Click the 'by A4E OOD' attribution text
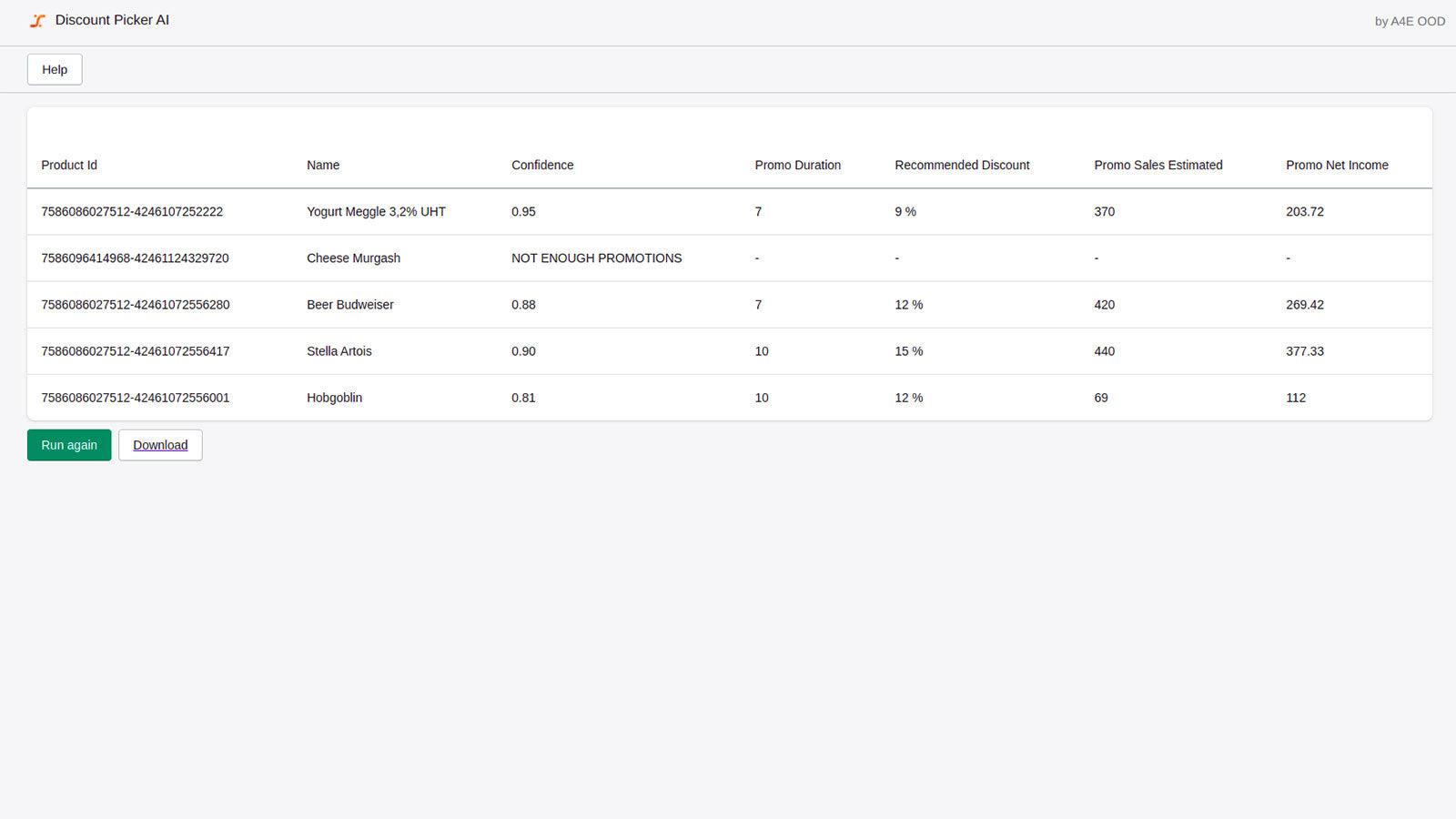1456x819 pixels. pos(1408,20)
